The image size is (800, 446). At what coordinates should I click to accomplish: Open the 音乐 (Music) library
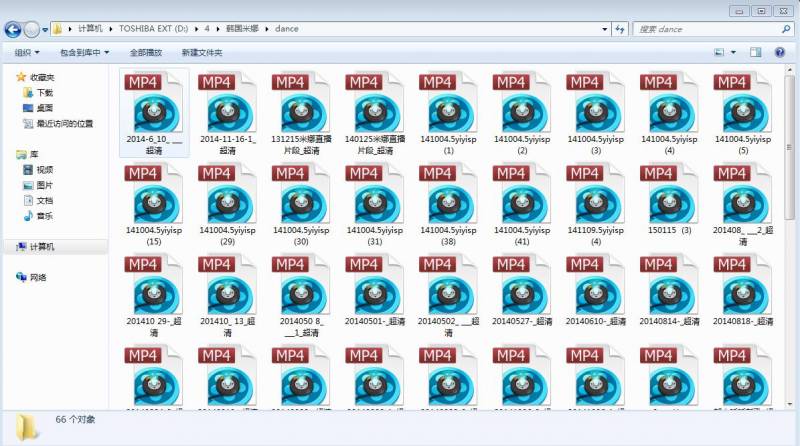(44, 216)
